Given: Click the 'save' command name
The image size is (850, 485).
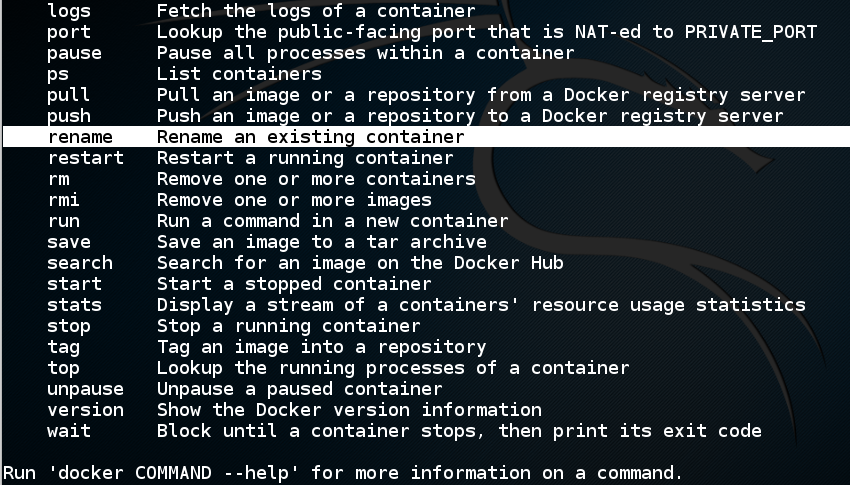Looking at the screenshot, I should (68, 242).
